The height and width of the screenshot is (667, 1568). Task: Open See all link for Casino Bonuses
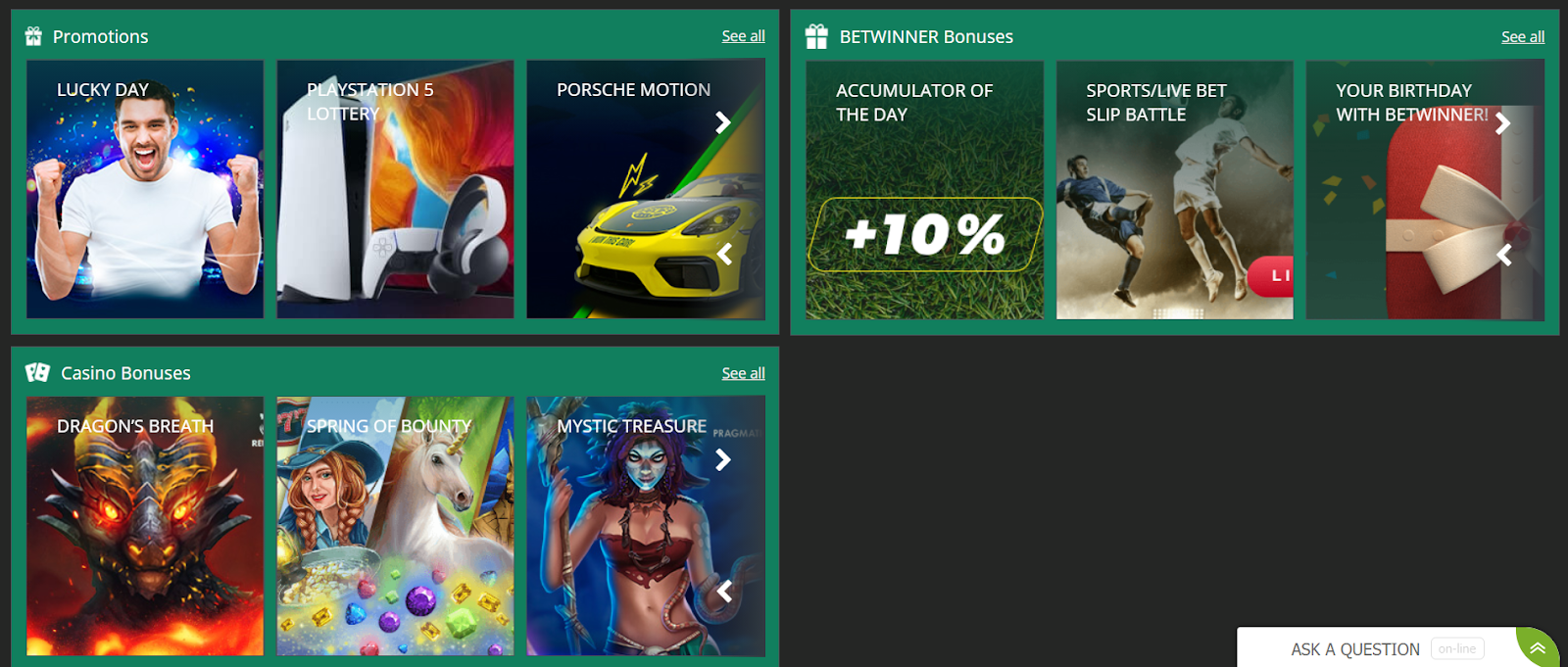(x=743, y=373)
